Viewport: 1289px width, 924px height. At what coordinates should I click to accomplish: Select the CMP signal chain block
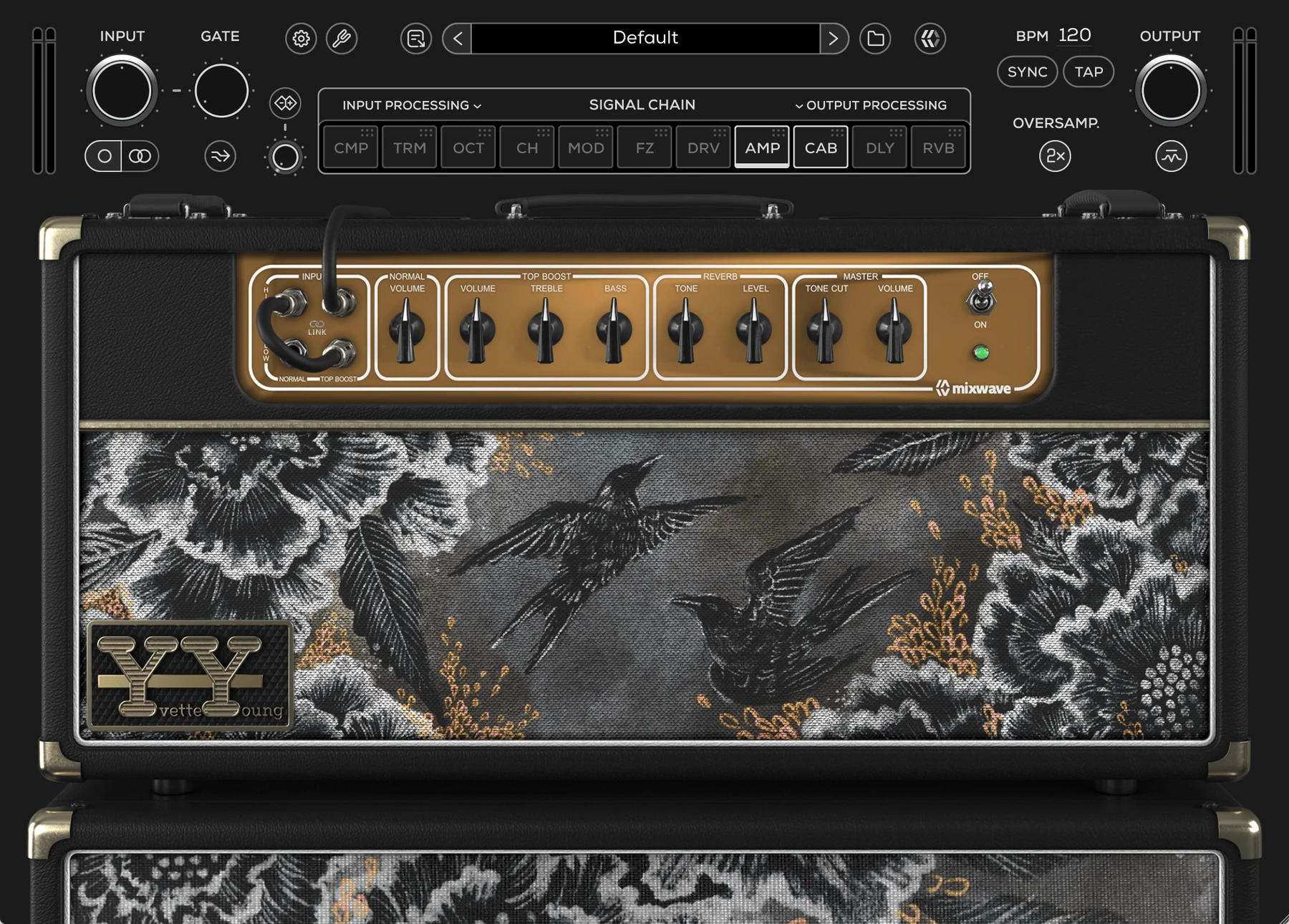(351, 147)
